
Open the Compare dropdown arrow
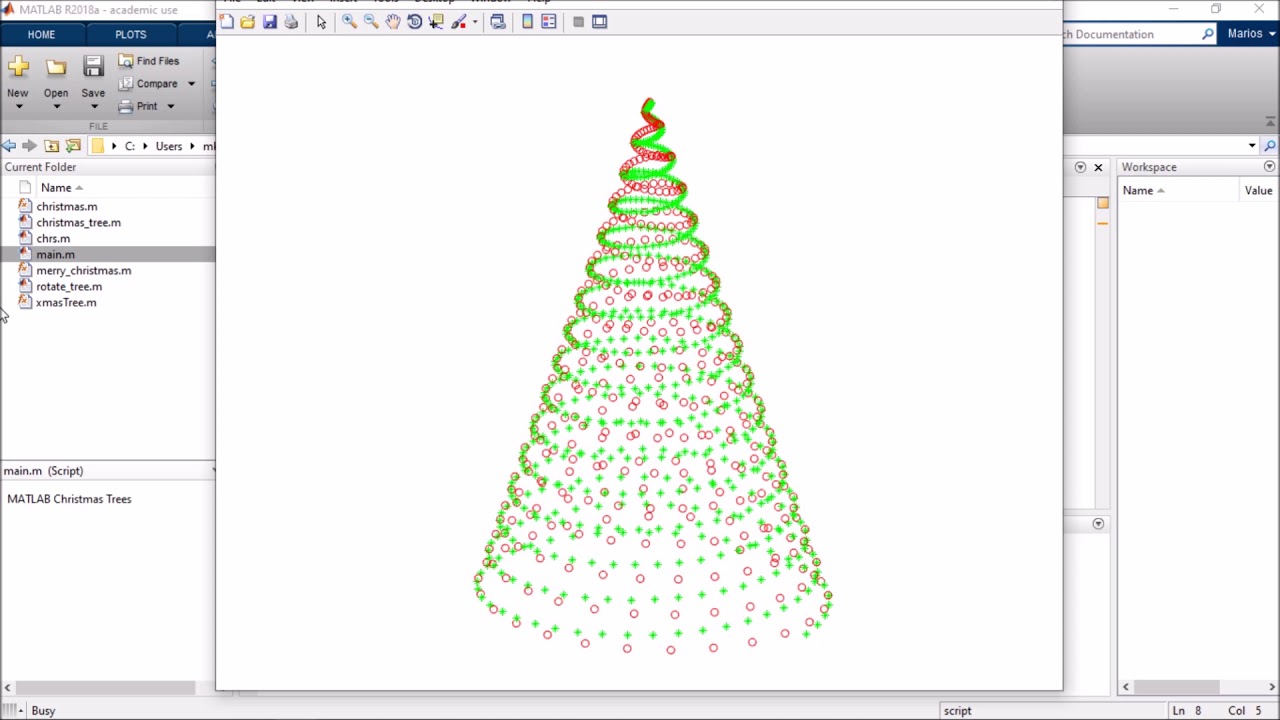coord(191,84)
